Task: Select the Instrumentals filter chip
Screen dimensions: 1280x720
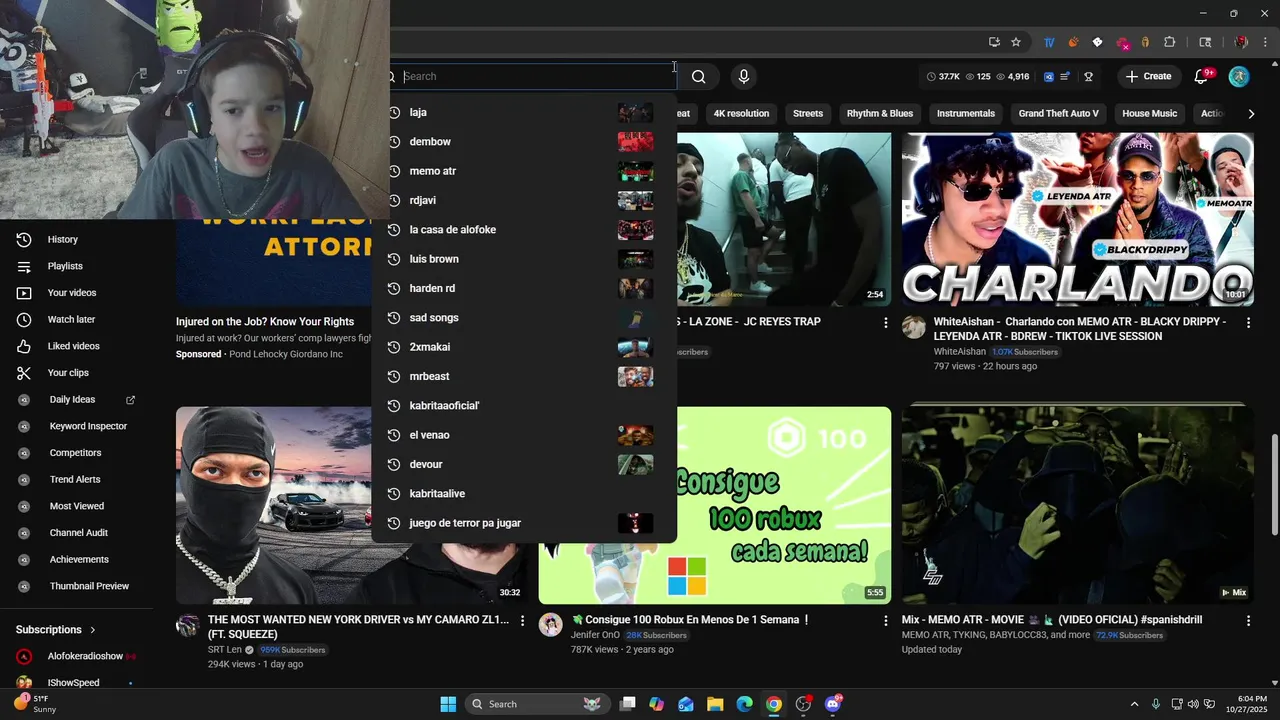Action: [966, 114]
